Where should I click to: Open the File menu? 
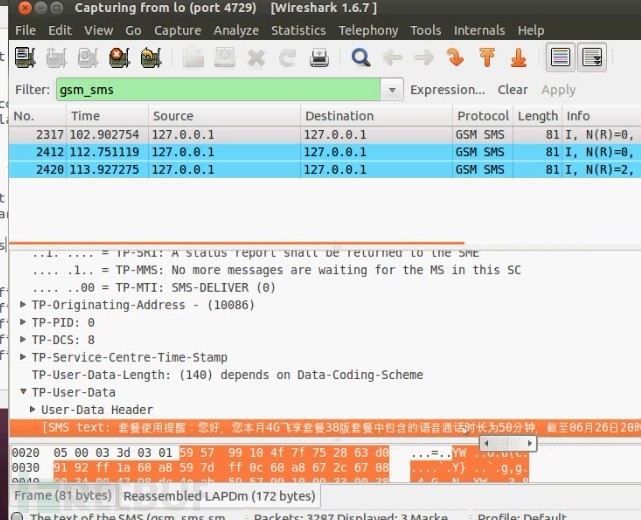click(x=25, y=30)
